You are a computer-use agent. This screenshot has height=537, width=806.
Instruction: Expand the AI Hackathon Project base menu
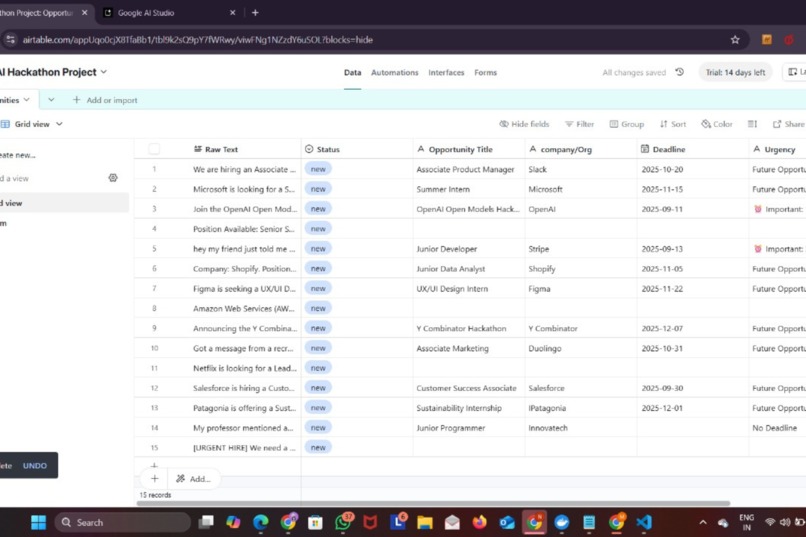tap(104, 72)
